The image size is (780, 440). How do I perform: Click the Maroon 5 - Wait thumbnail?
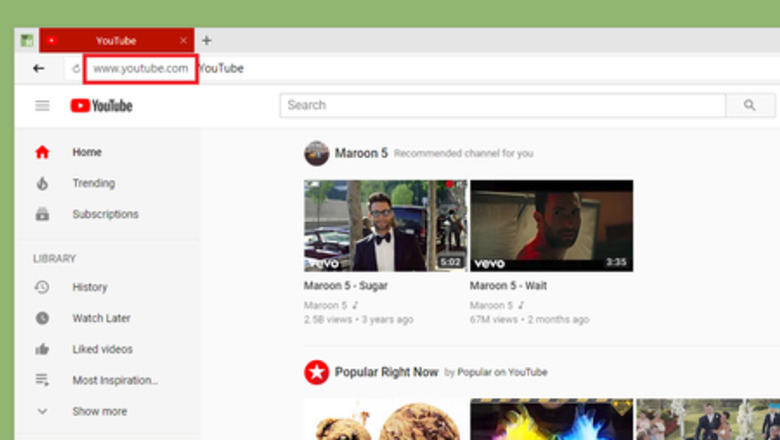551,226
